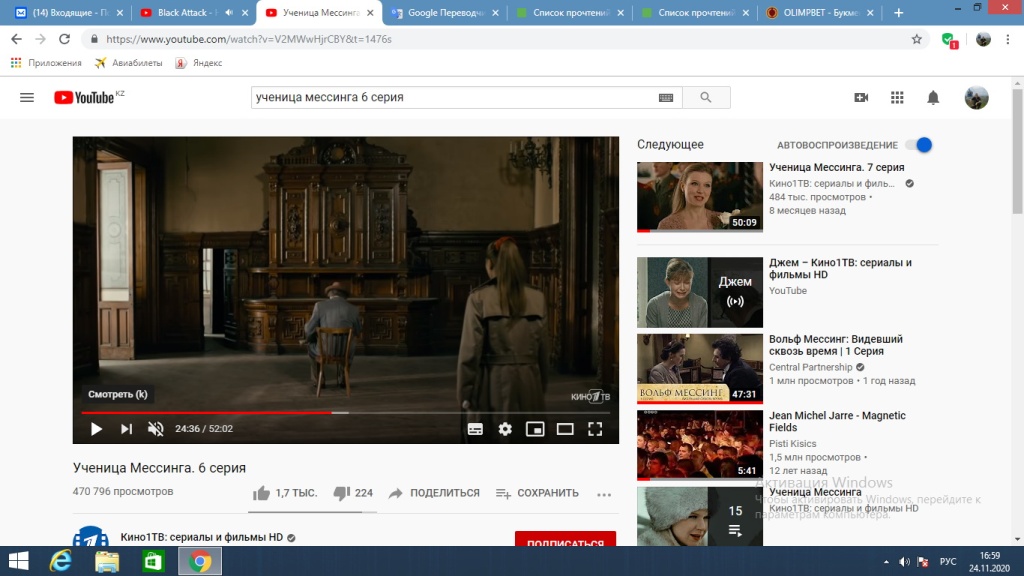Unmute the video player sound
This screenshot has width=1024, height=576.
coord(155,428)
